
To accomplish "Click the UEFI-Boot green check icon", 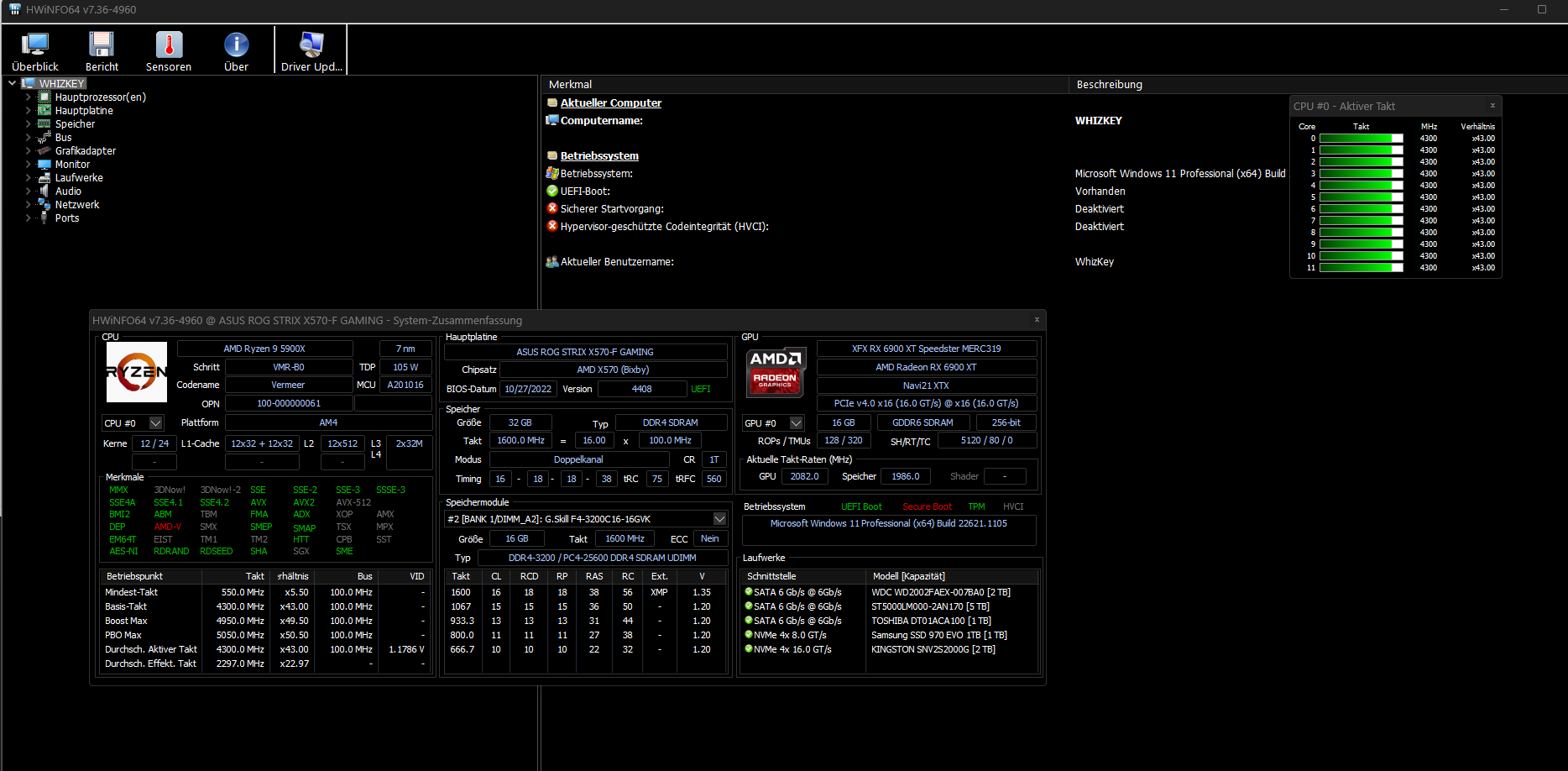I will (552, 191).
